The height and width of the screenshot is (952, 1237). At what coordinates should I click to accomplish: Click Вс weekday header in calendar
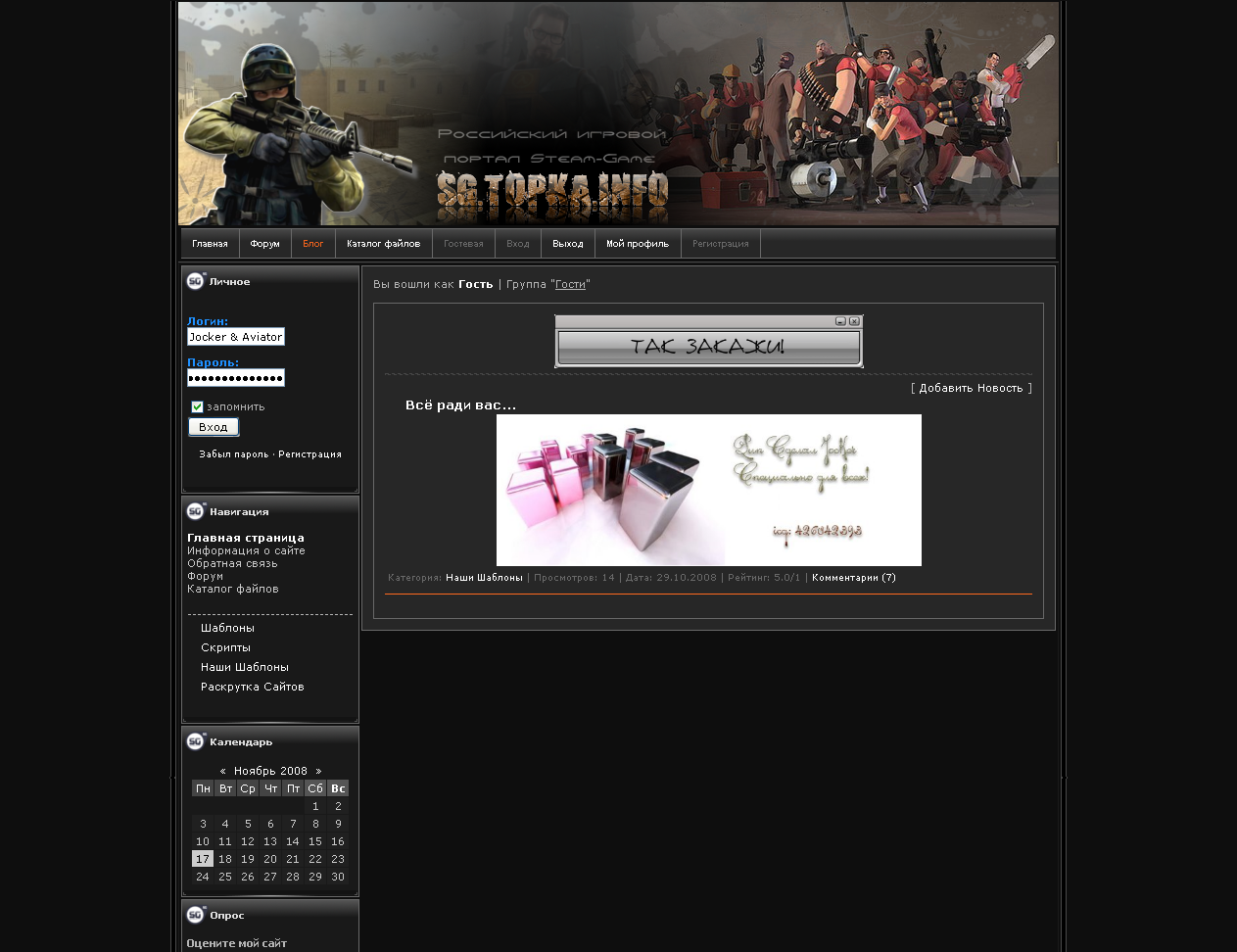[x=338, y=788]
